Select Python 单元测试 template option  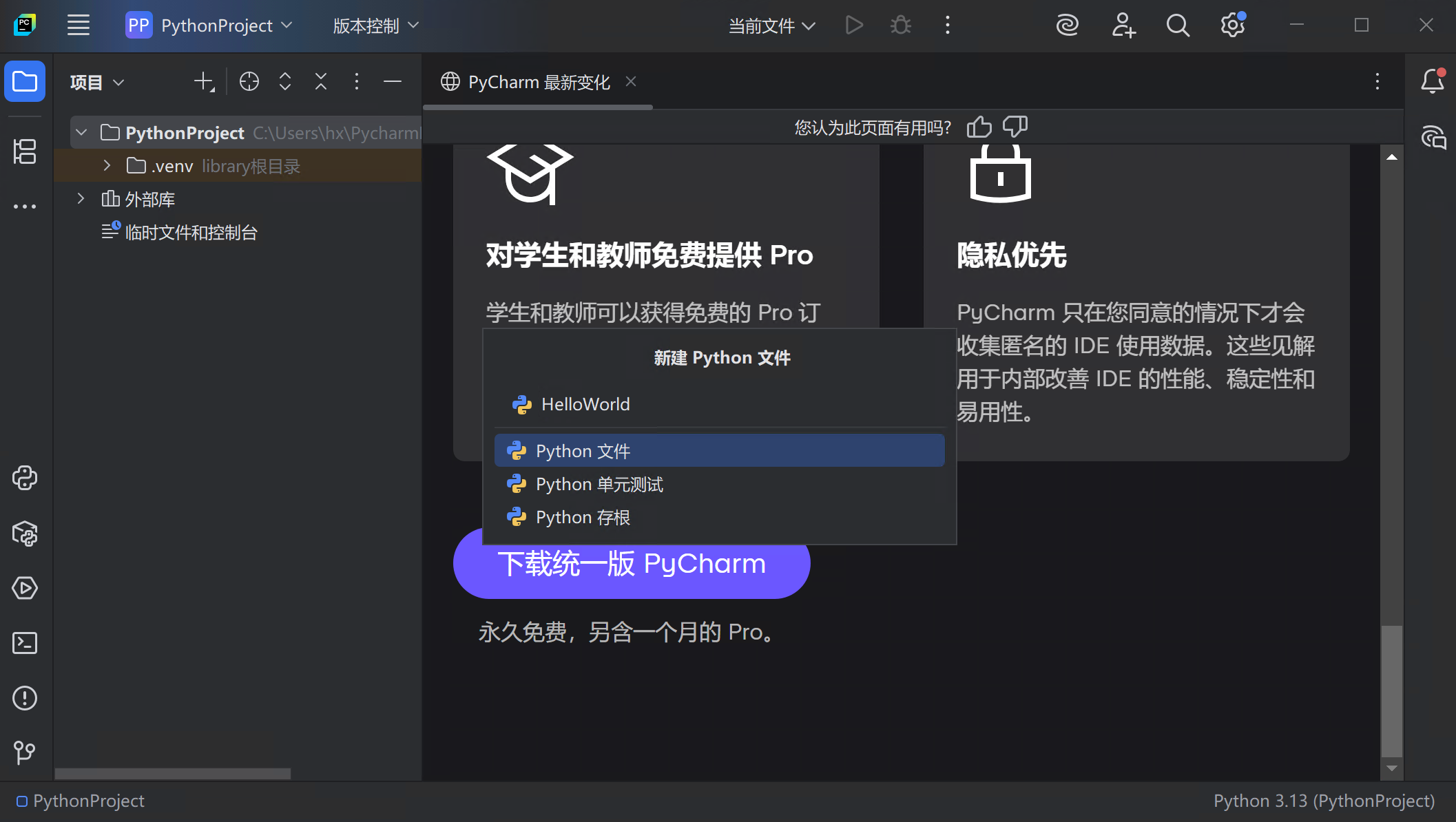pyautogui.click(x=719, y=484)
